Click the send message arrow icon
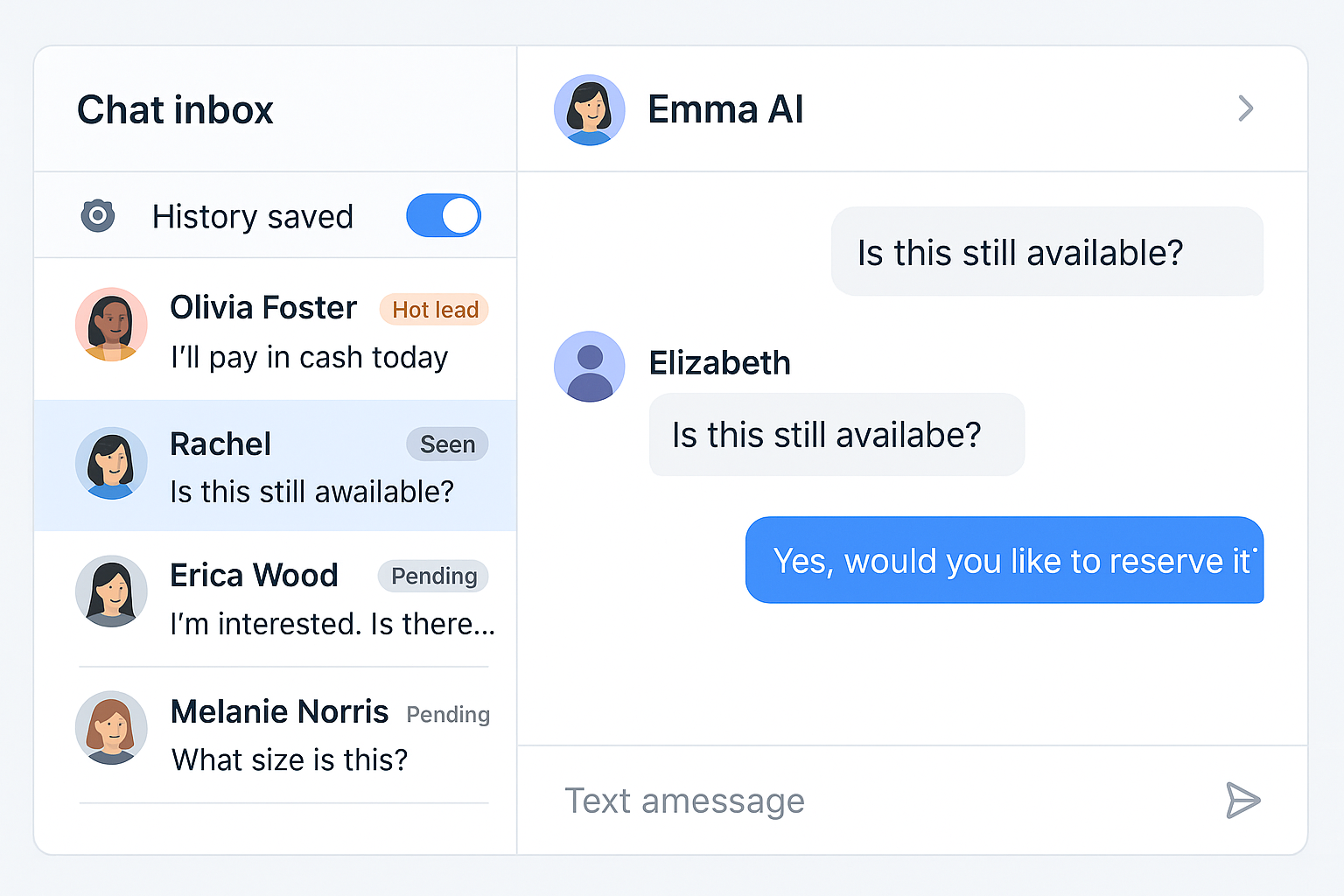1344x896 pixels. pyautogui.click(x=1242, y=801)
